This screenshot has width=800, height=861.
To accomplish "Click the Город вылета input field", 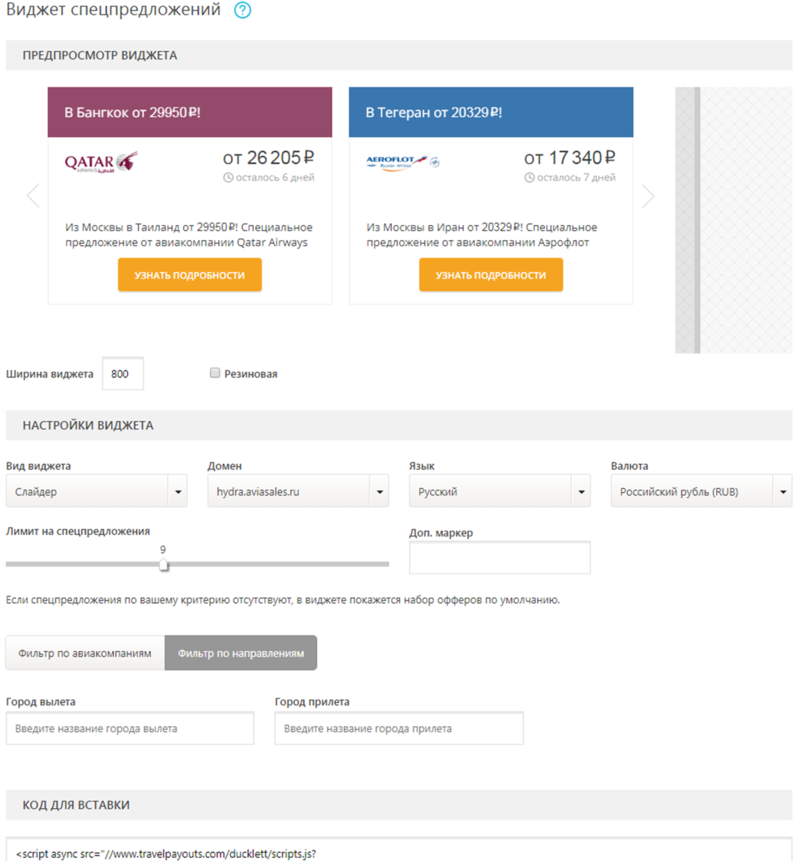I will [130, 729].
